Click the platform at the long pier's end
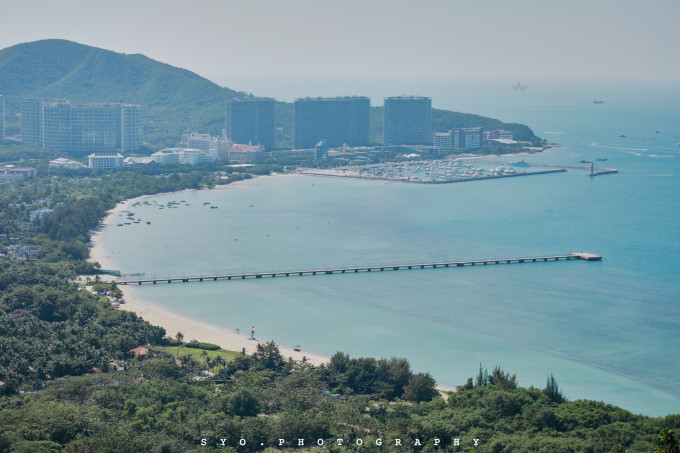Screen dimensions: 680x453 (585, 256)
